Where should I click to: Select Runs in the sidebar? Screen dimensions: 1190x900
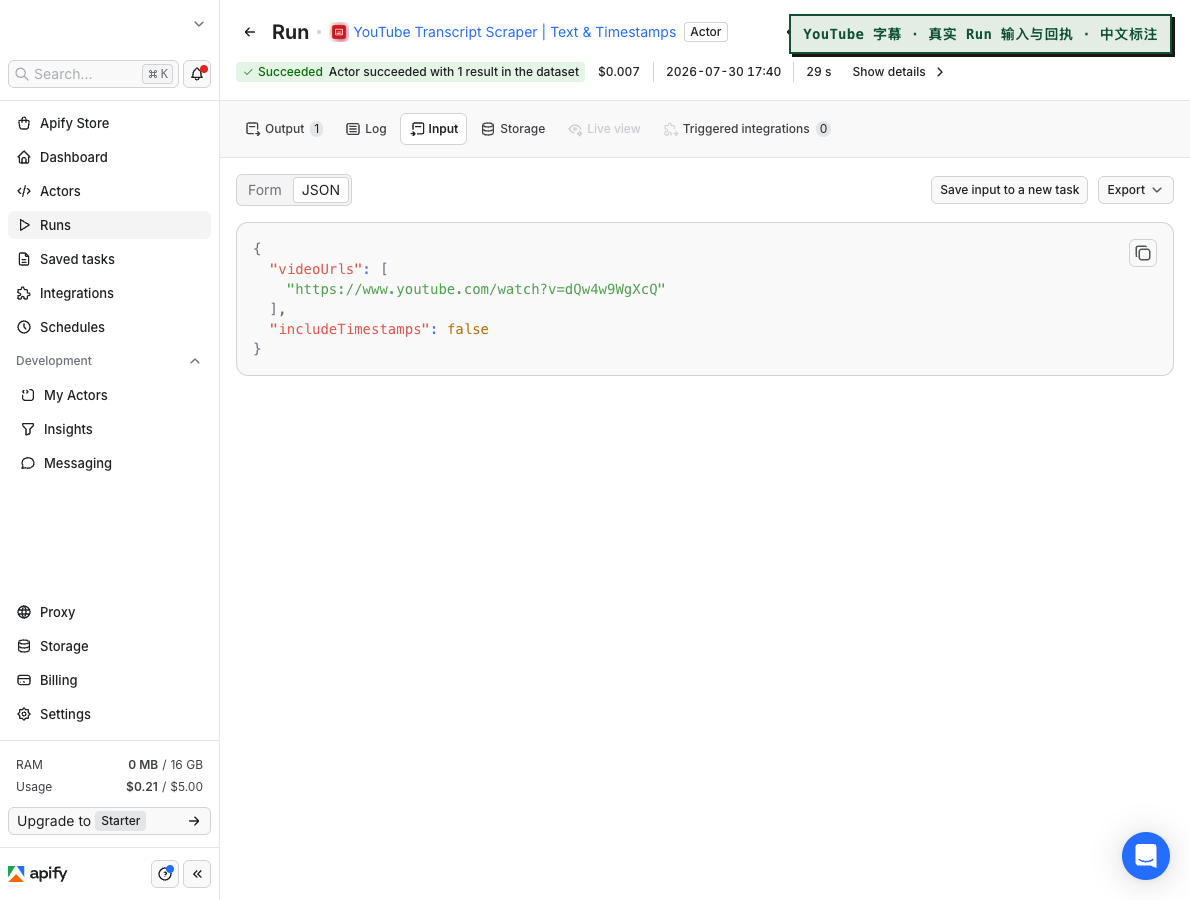click(x=109, y=225)
